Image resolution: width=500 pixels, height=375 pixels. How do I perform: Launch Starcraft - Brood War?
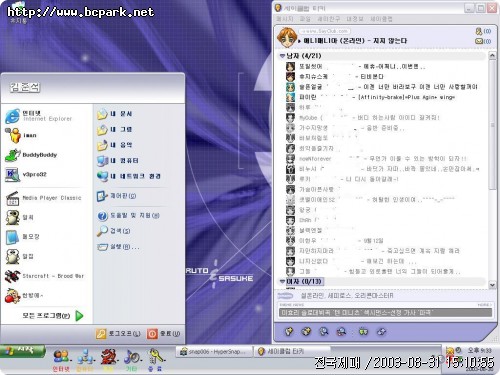click(x=45, y=276)
